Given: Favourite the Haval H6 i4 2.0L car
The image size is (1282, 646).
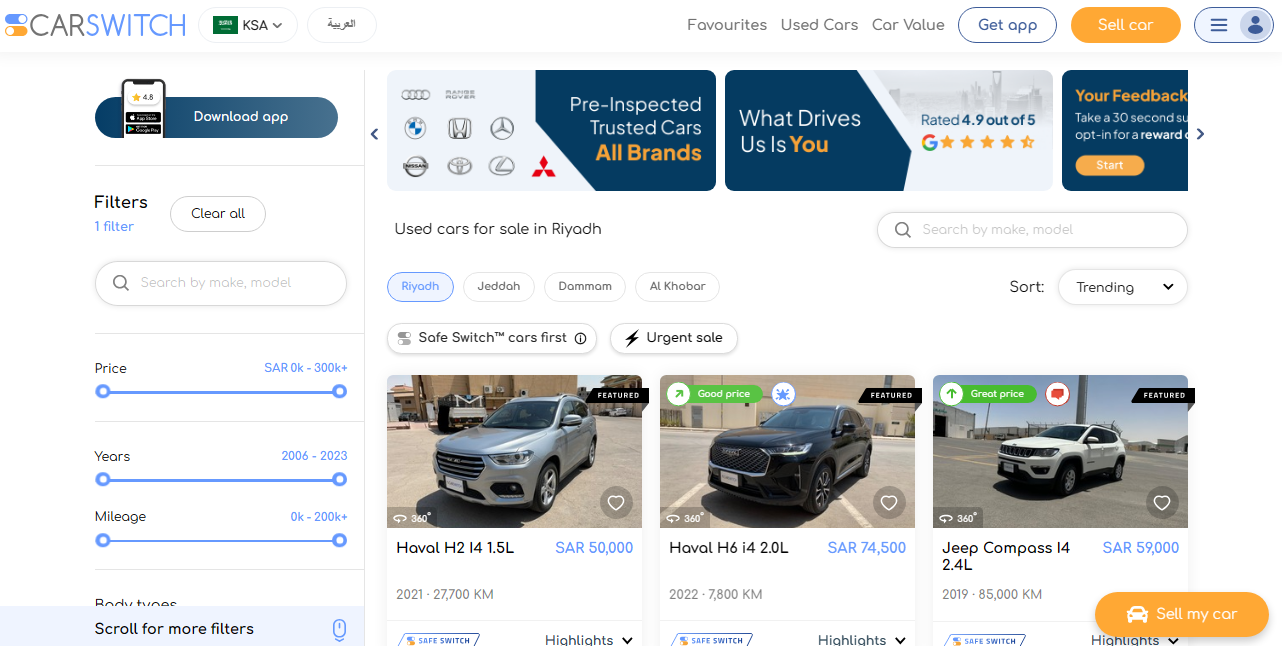Looking at the screenshot, I should (x=889, y=503).
